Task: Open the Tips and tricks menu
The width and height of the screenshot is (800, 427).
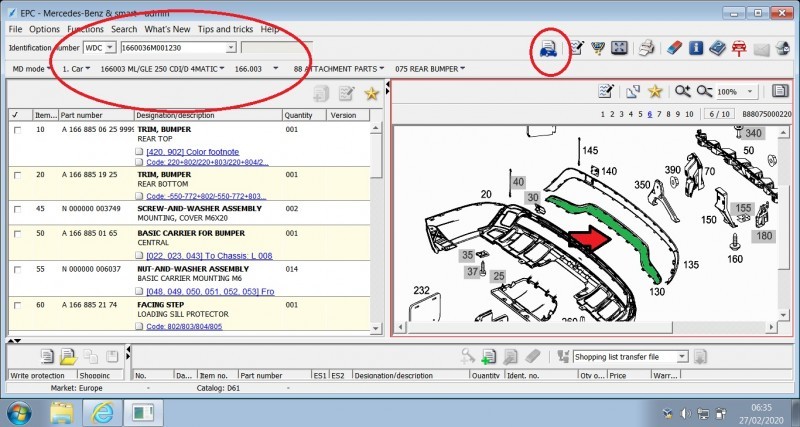Action: 226,29
